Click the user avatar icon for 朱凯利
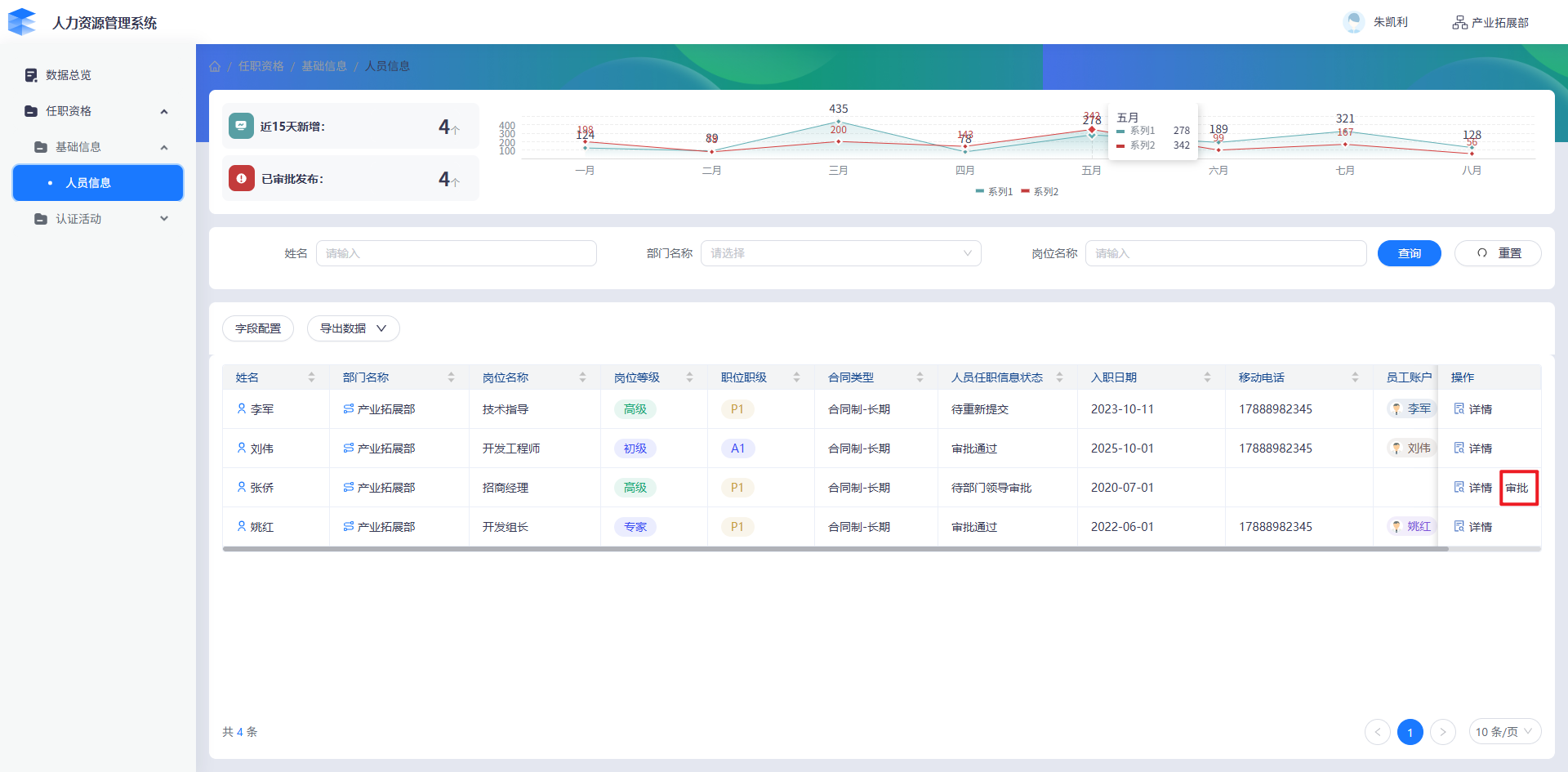1568x772 pixels. 1353,22
